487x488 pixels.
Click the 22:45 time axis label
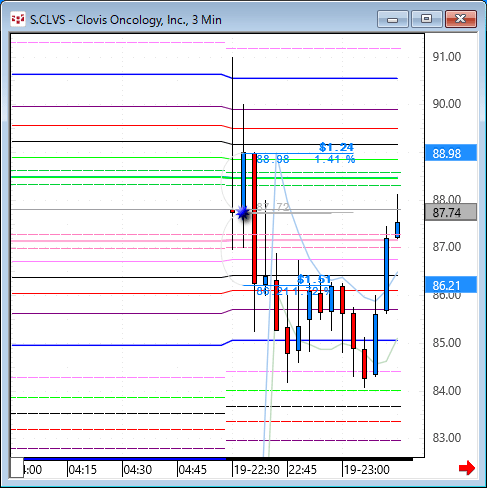[303, 470]
